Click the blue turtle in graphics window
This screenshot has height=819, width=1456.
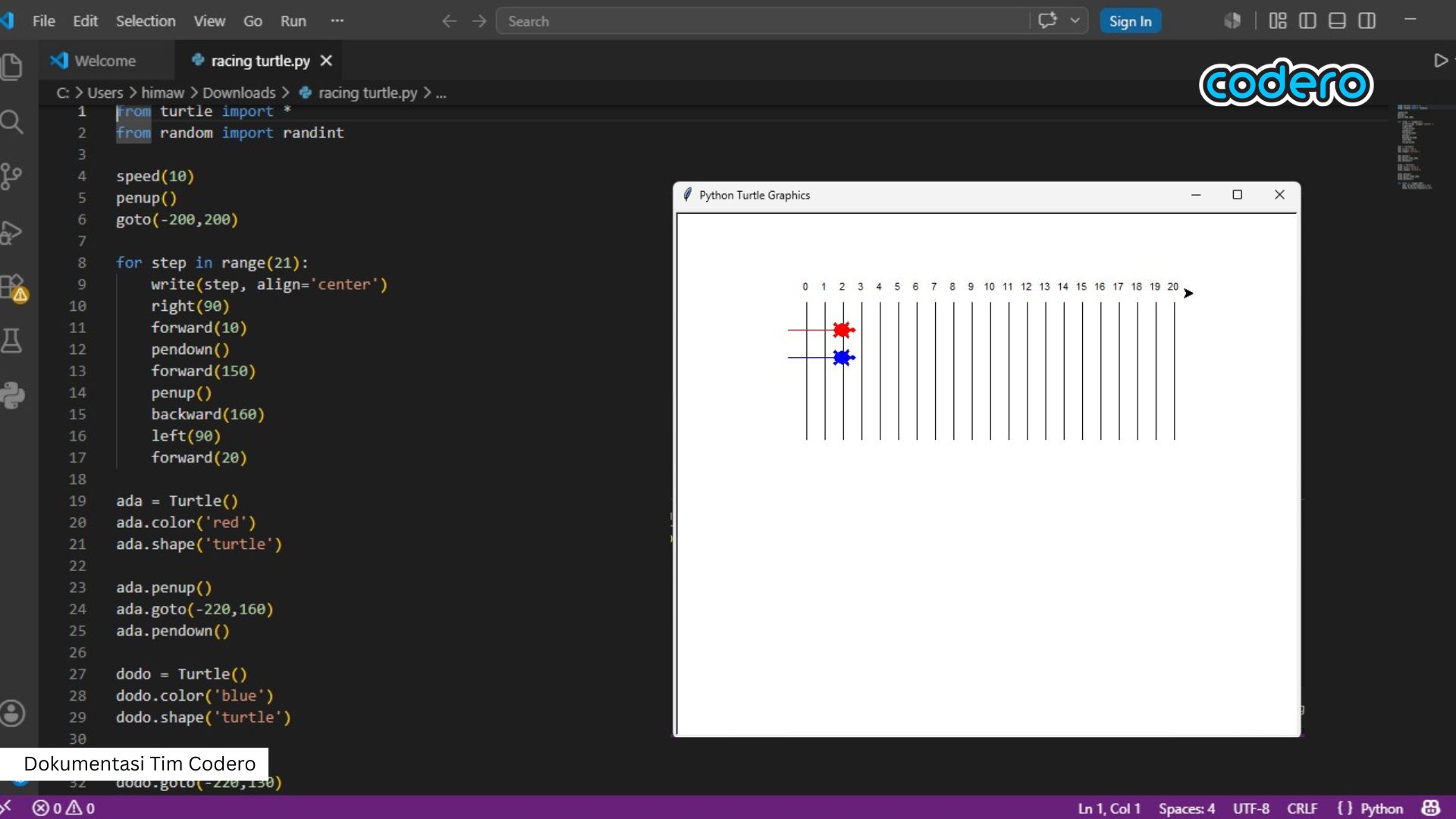click(843, 357)
